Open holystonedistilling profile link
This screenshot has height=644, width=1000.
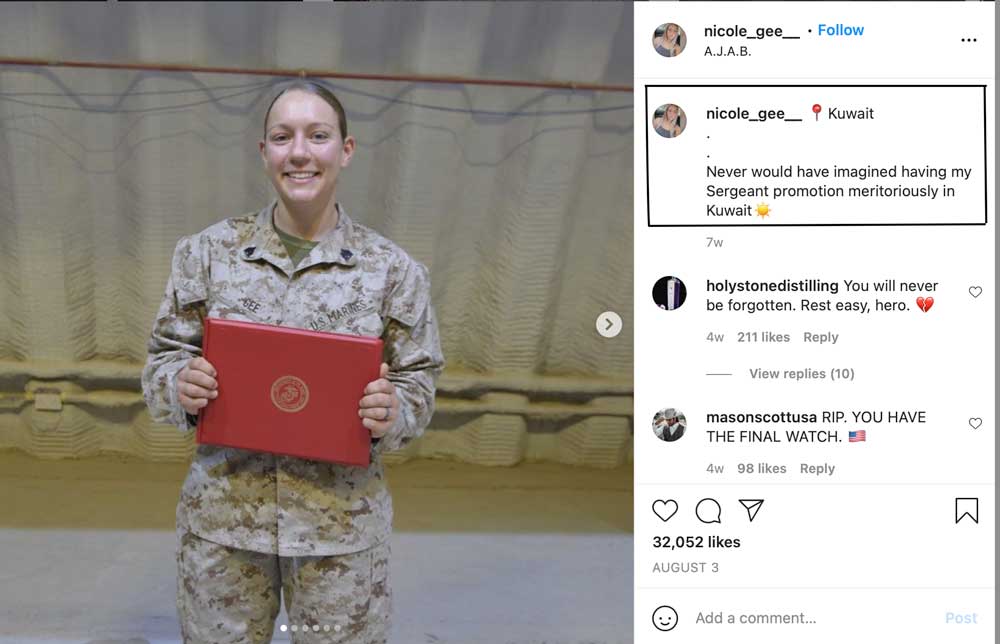772,286
